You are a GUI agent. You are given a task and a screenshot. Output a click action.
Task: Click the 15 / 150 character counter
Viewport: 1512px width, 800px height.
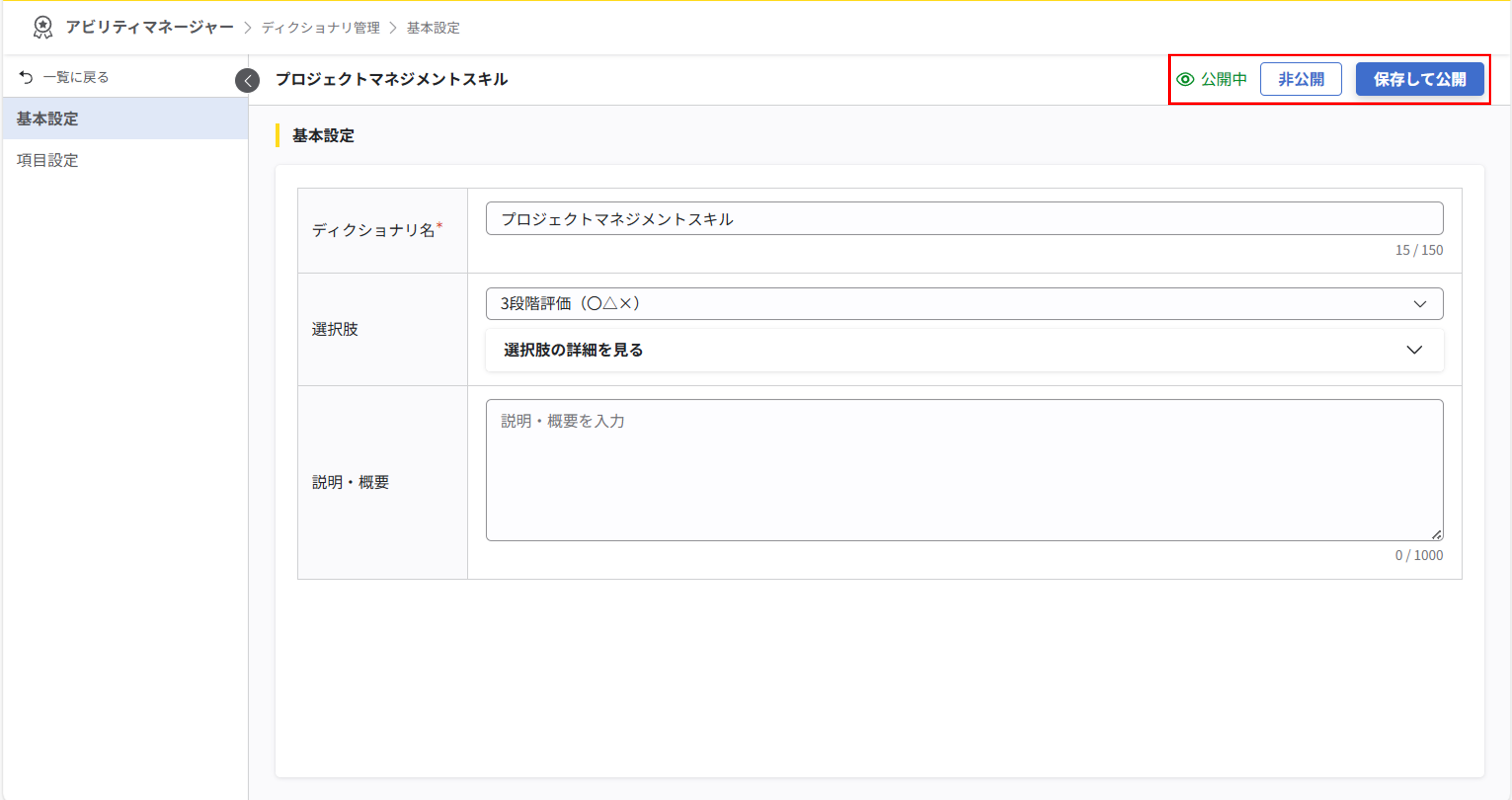[1419, 250]
